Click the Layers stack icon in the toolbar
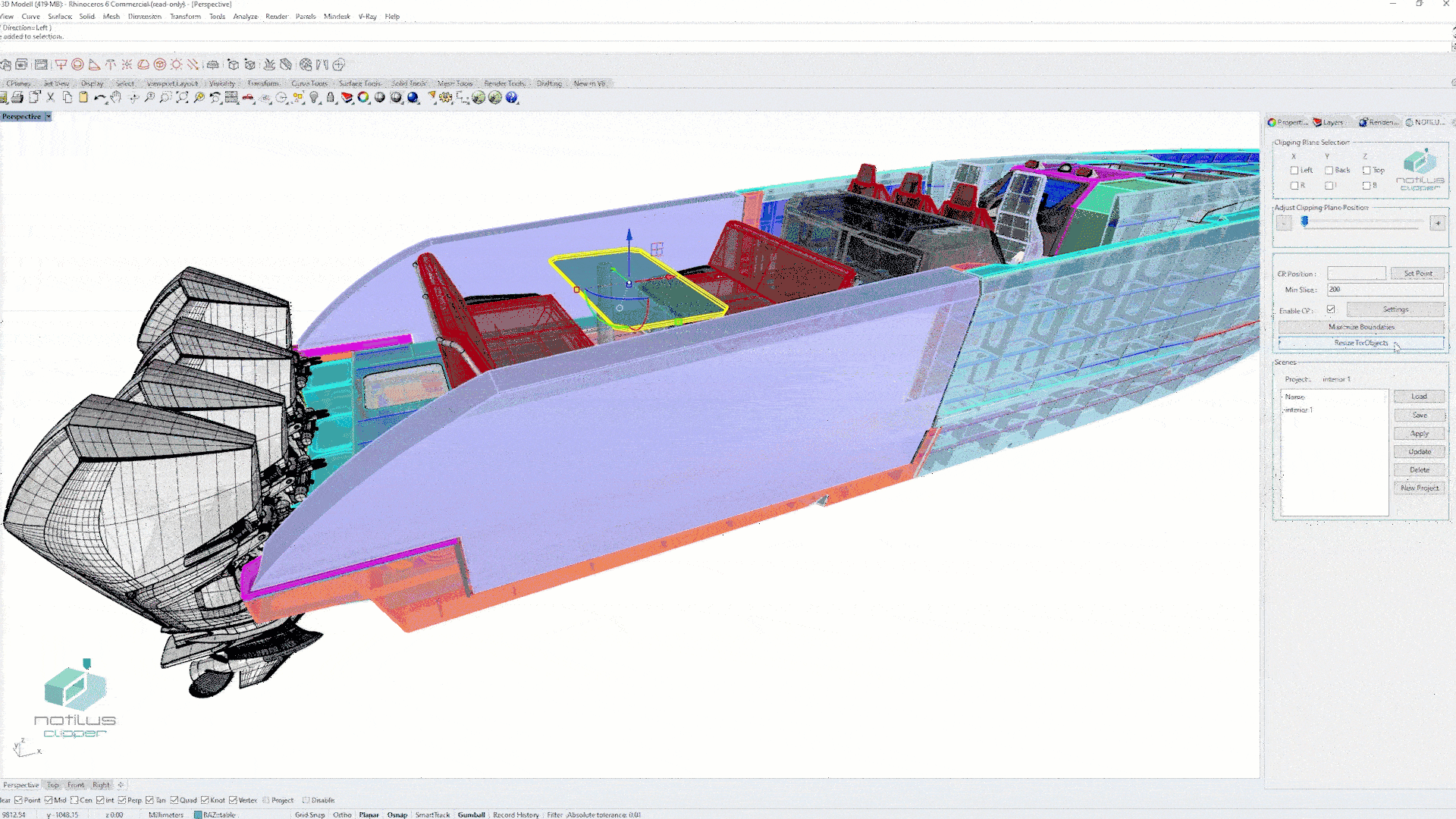The height and width of the screenshot is (819, 1456). point(347,97)
